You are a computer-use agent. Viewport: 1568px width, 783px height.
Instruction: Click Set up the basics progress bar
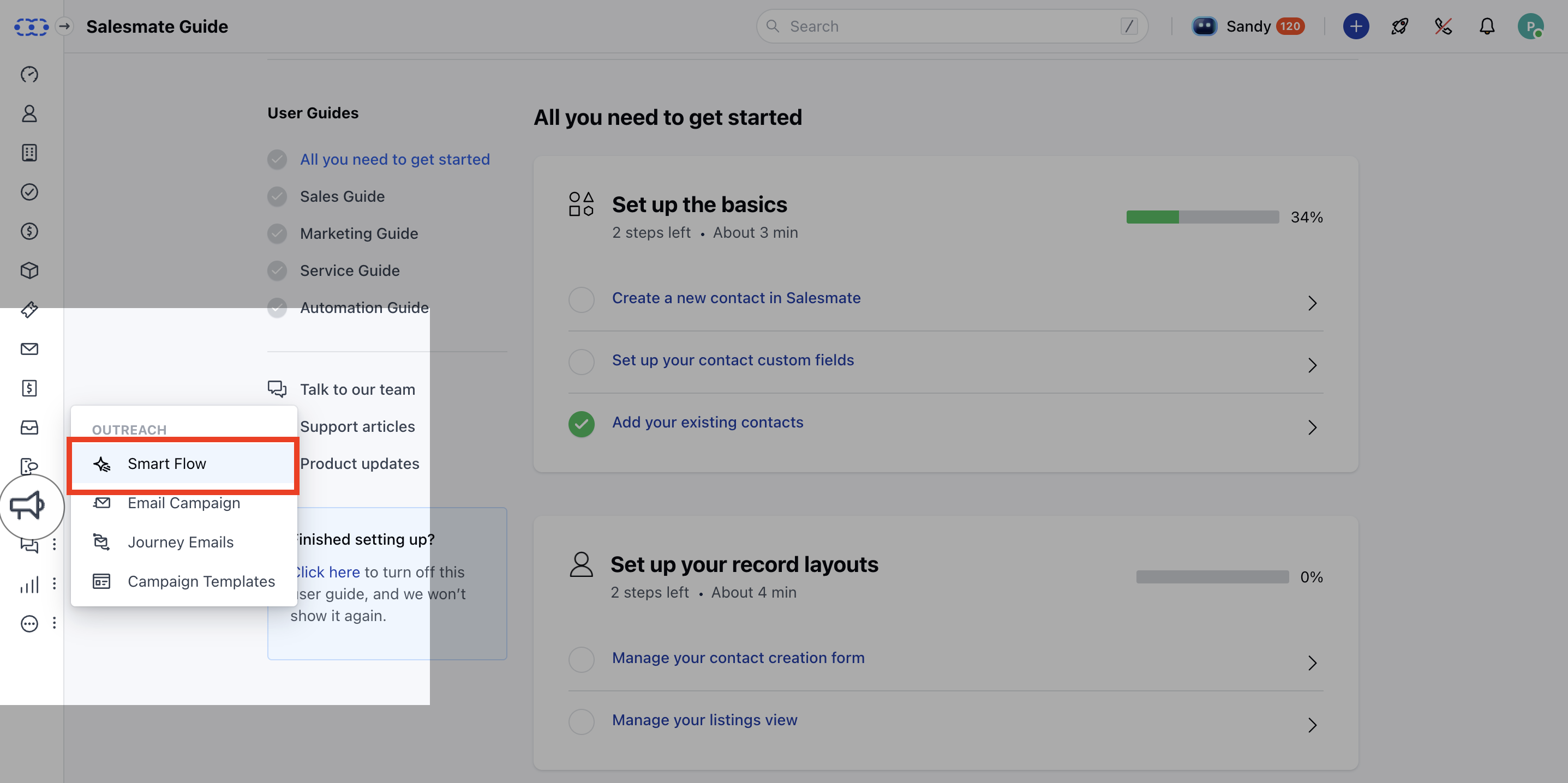click(x=1202, y=217)
